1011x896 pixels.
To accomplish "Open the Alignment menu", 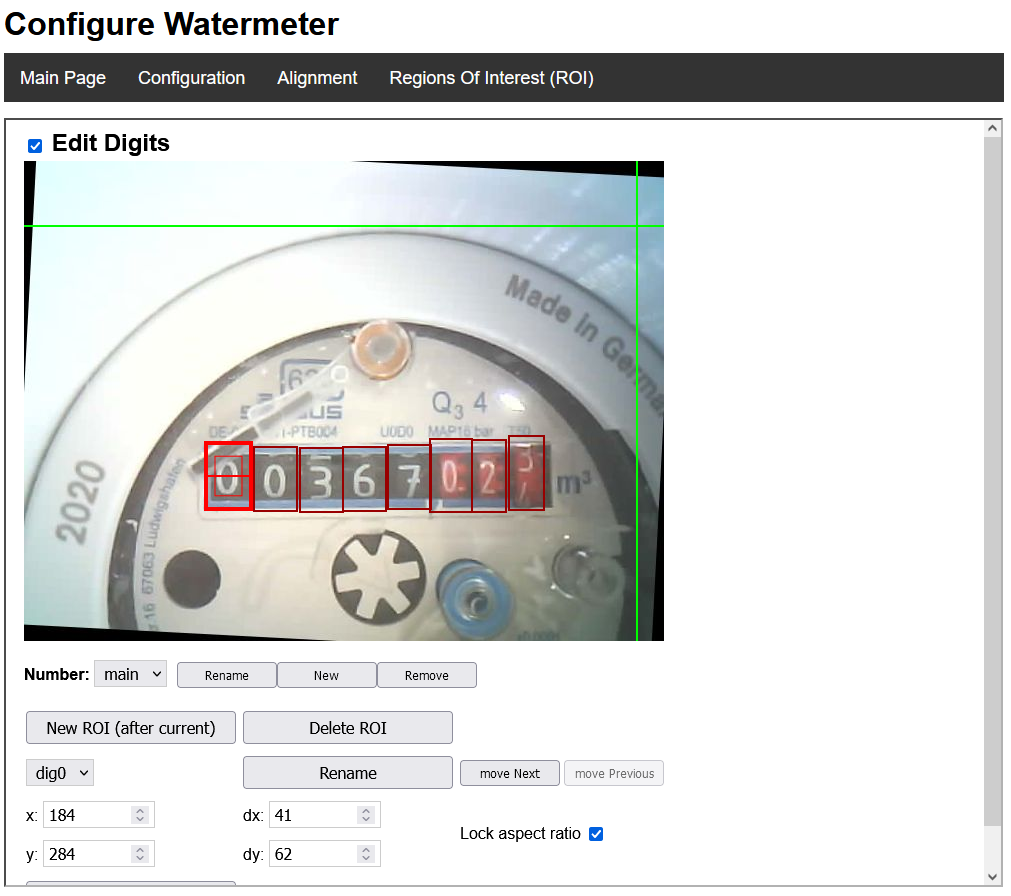I will 317,78.
